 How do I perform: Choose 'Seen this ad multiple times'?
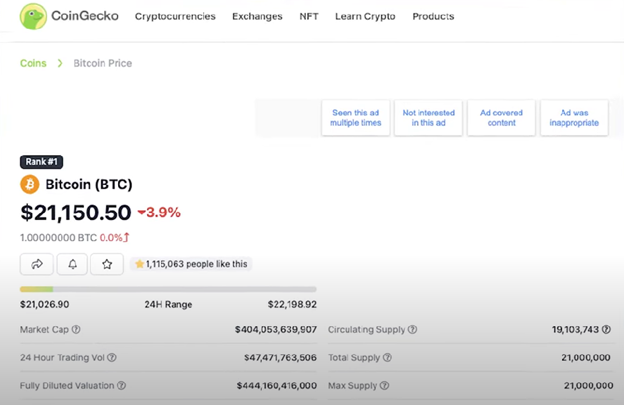tap(356, 118)
